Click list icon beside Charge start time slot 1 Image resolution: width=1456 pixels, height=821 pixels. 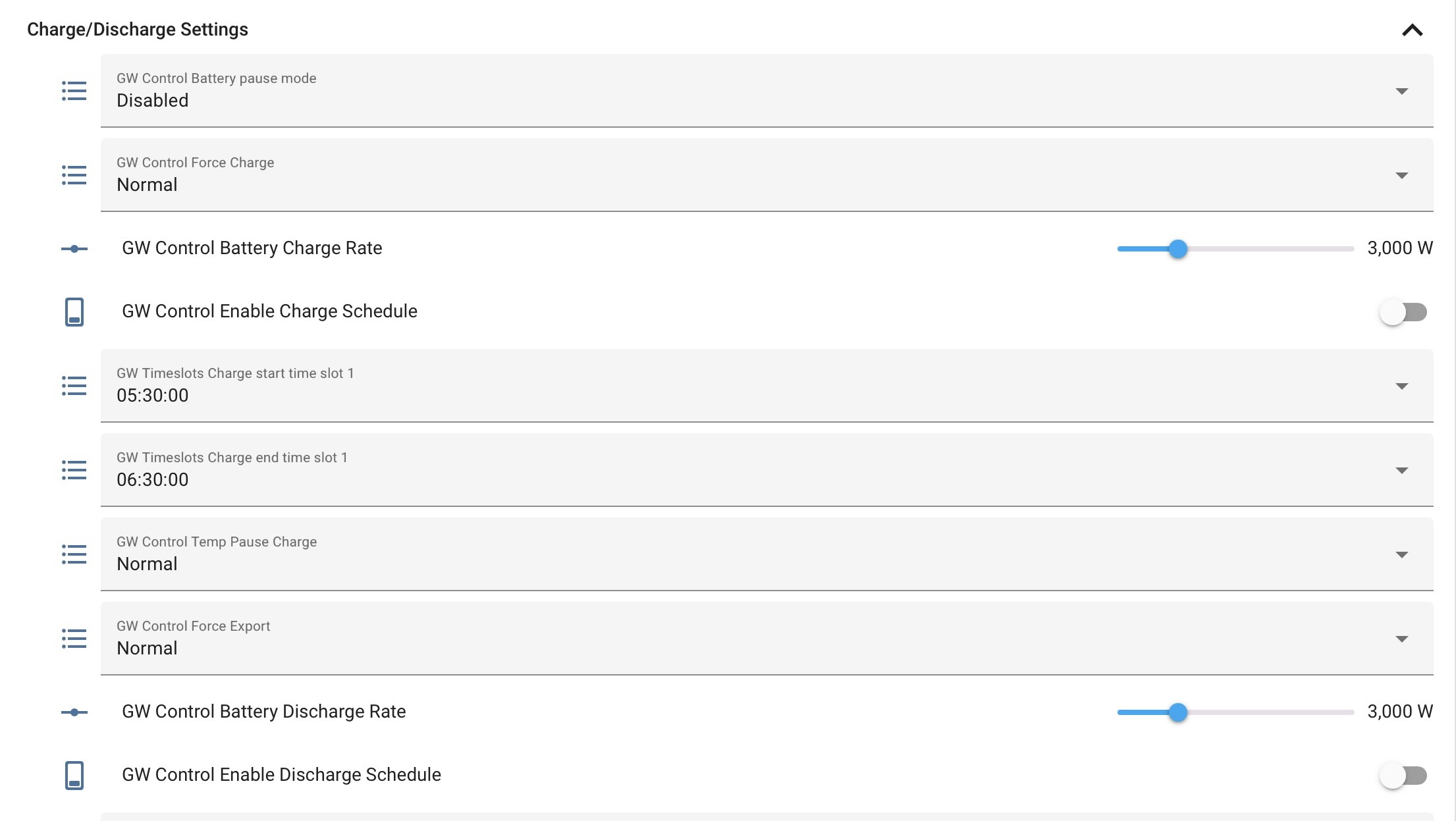74,386
